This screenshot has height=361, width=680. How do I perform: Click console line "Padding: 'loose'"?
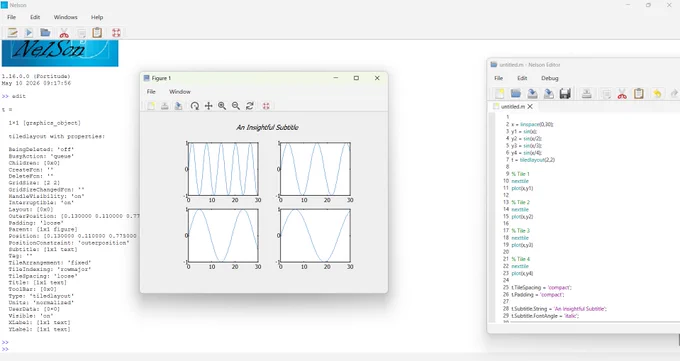[36, 223]
